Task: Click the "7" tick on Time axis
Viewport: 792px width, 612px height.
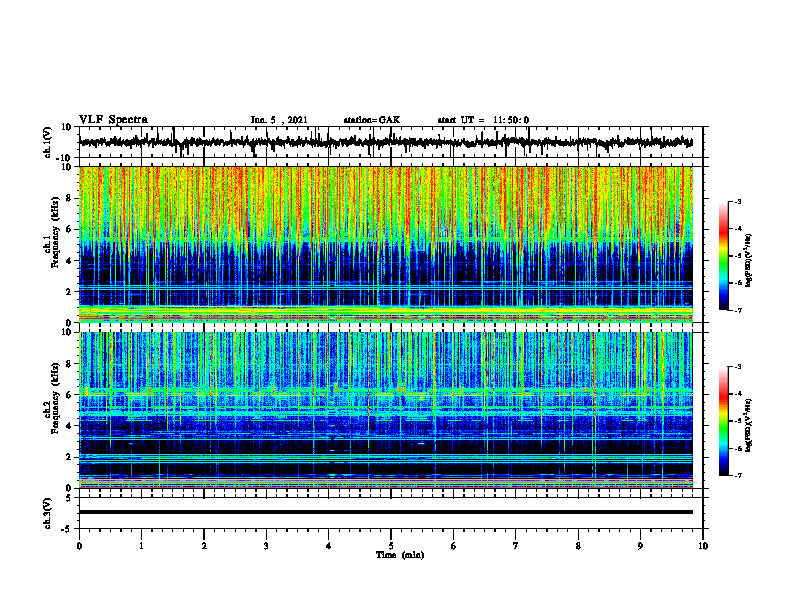Action: point(516,546)
